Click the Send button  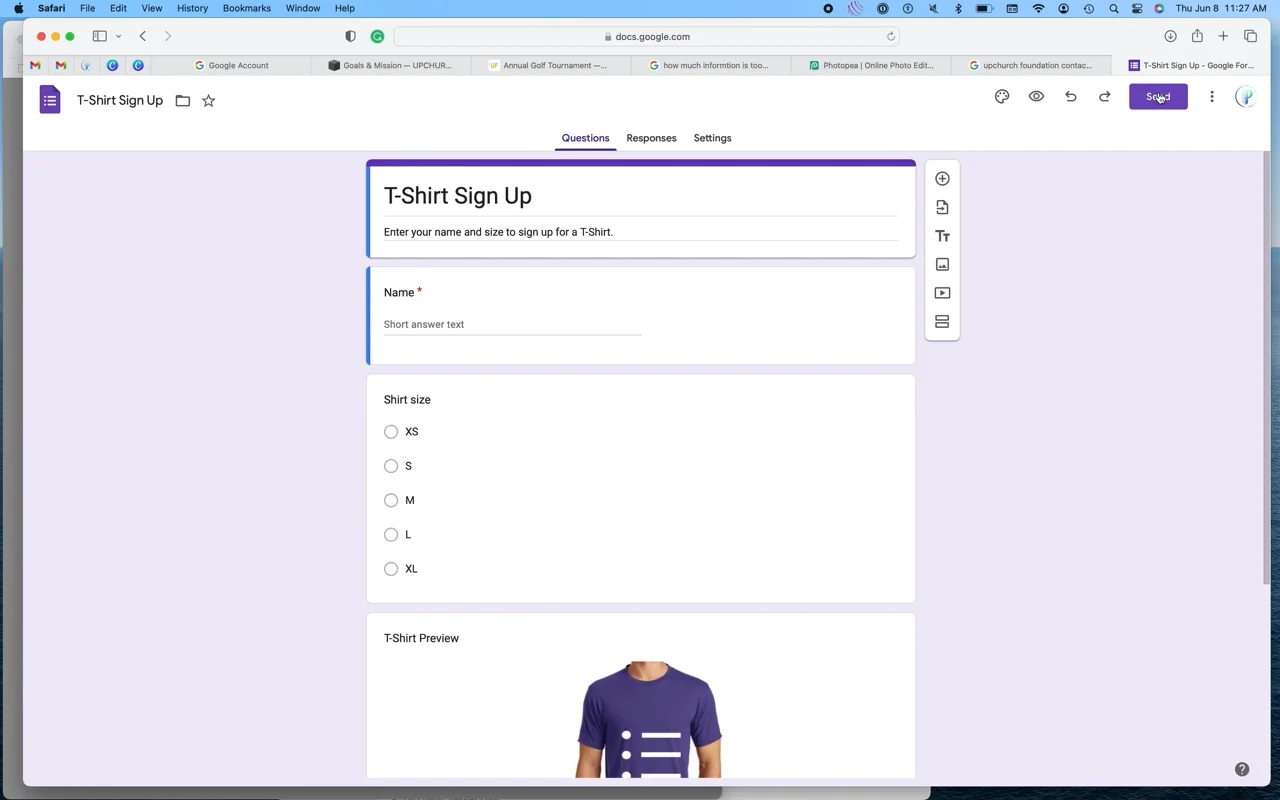[1158, 97]
